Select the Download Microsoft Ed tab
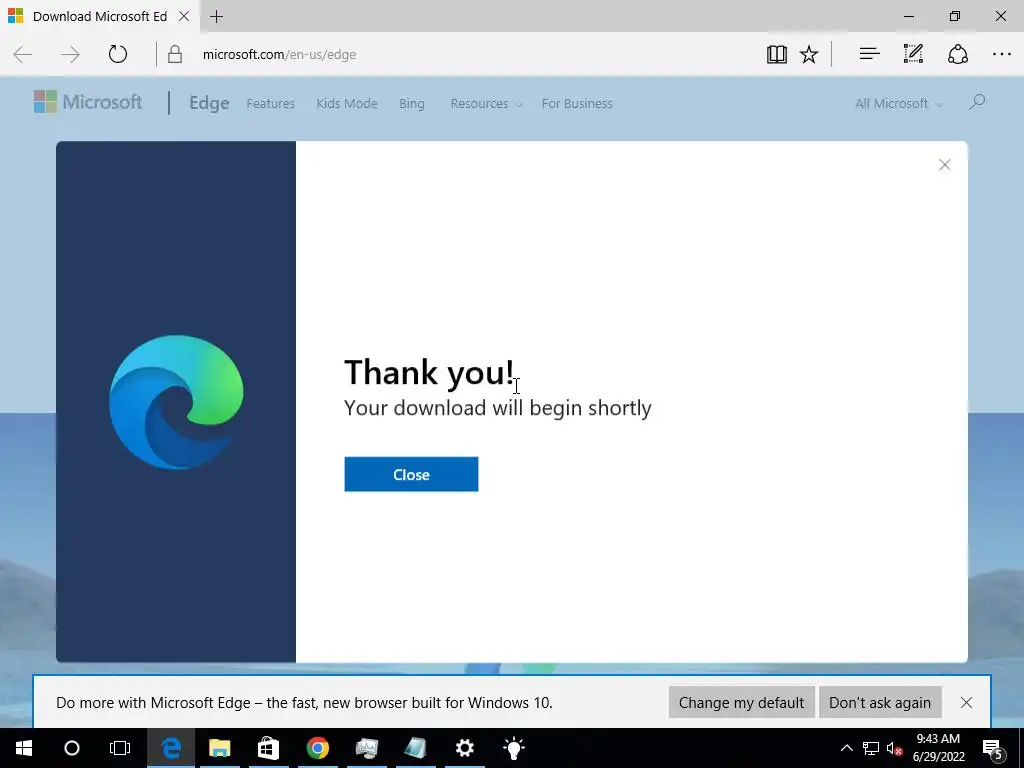The image size is (1024, 768). pyautogui.click(x=99, y=16)
